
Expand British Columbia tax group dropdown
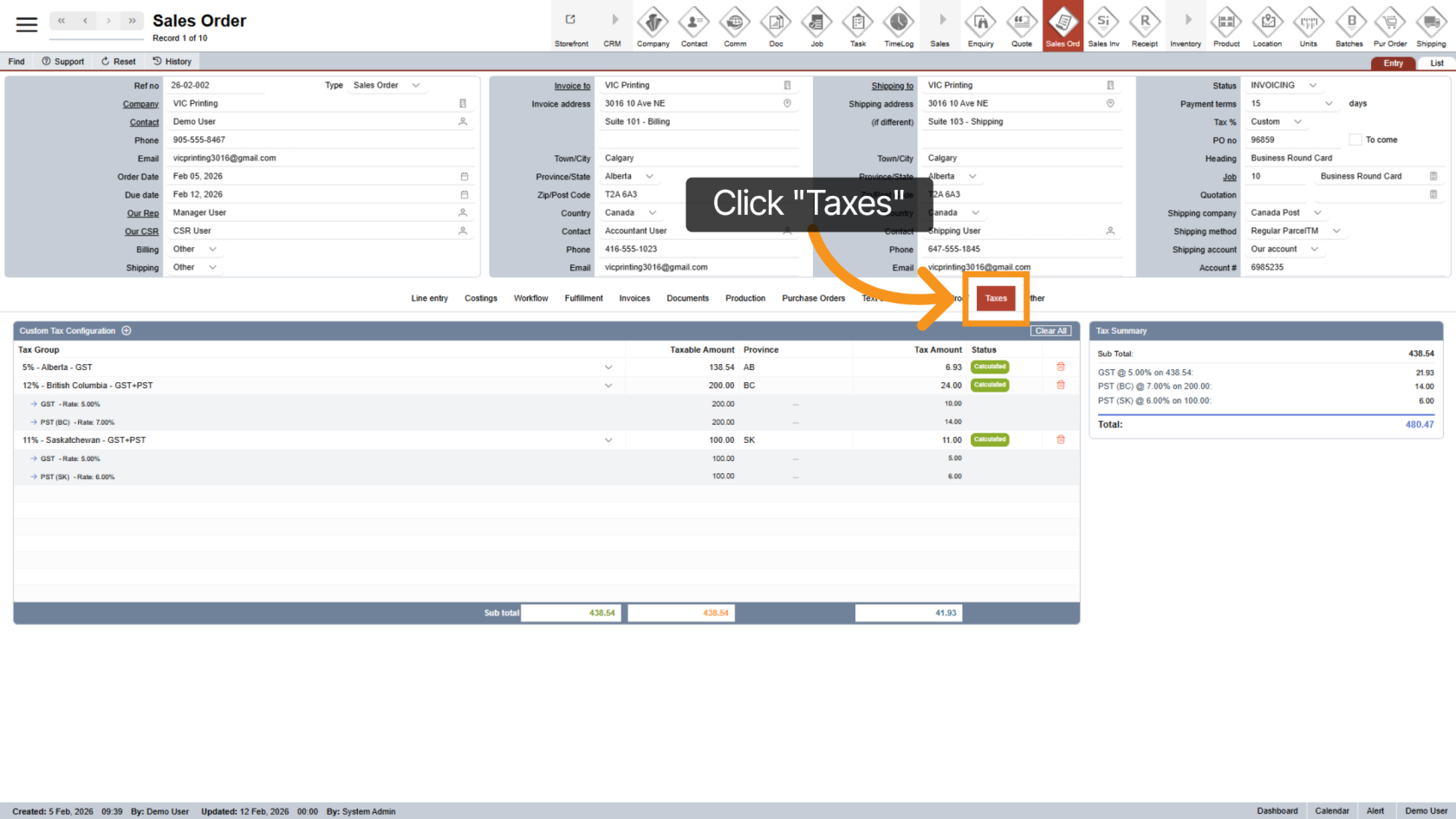608,386
